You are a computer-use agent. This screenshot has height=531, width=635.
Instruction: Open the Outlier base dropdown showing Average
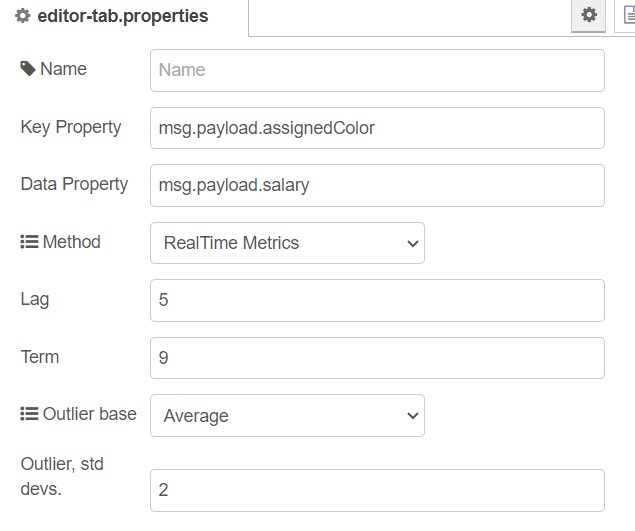[287, 415]
